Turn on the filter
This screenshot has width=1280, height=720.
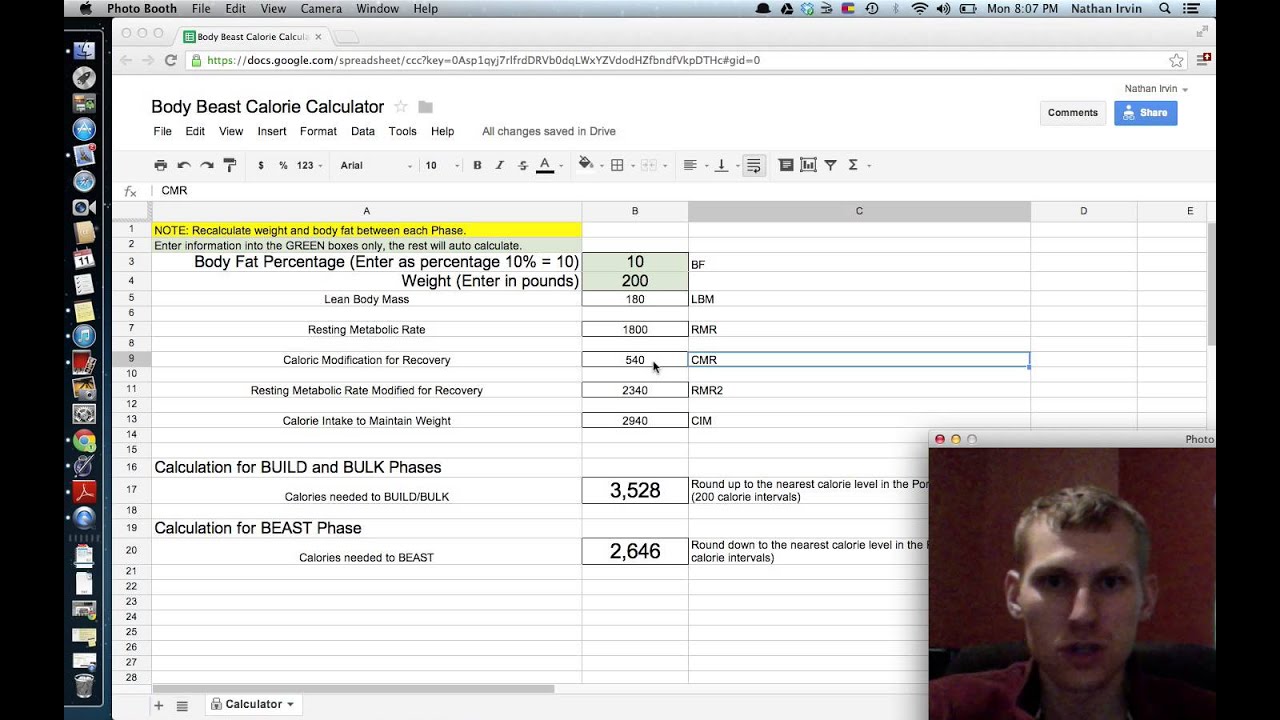[830, 165]
